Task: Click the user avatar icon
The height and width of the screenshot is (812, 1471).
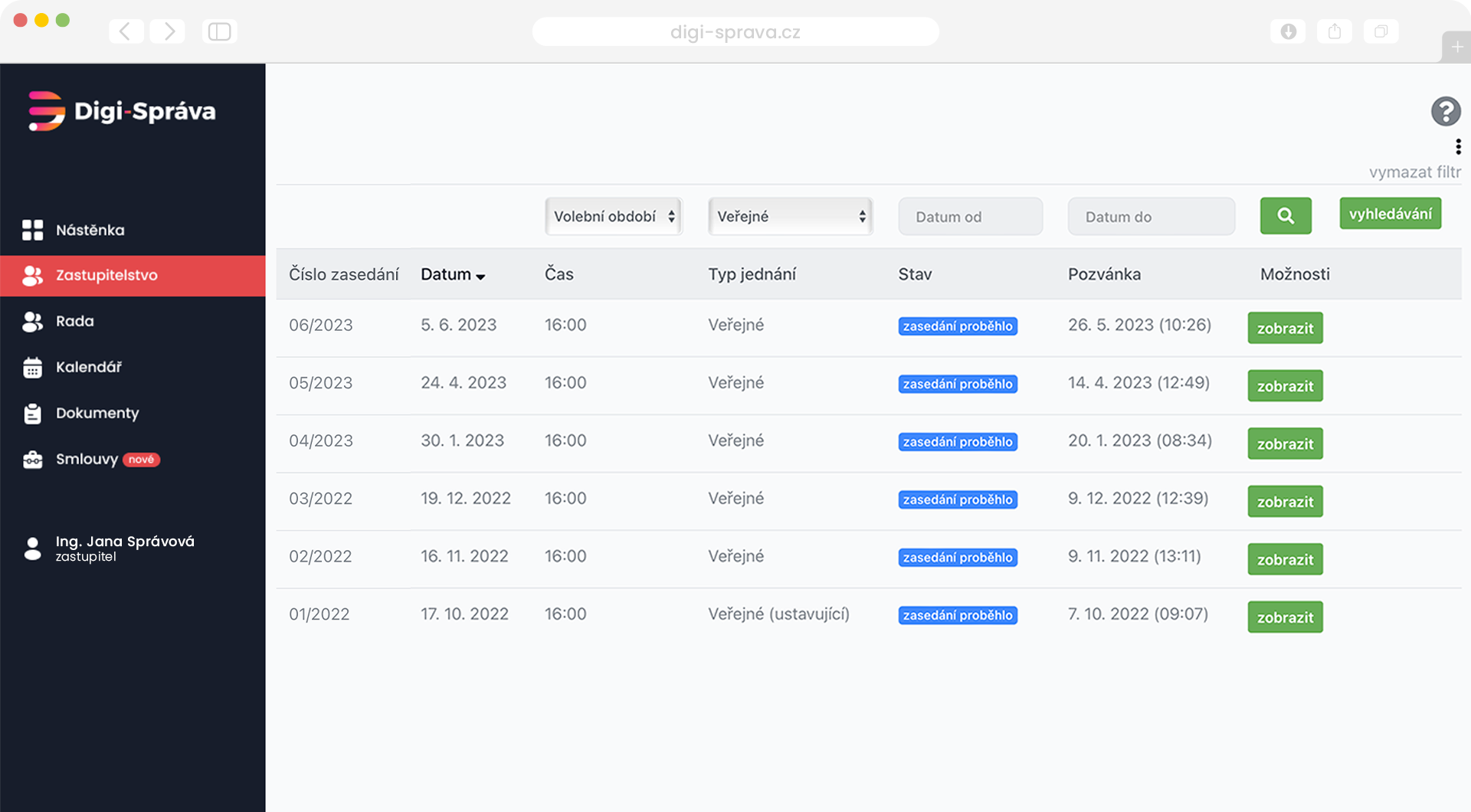Action: click(32, 548)
